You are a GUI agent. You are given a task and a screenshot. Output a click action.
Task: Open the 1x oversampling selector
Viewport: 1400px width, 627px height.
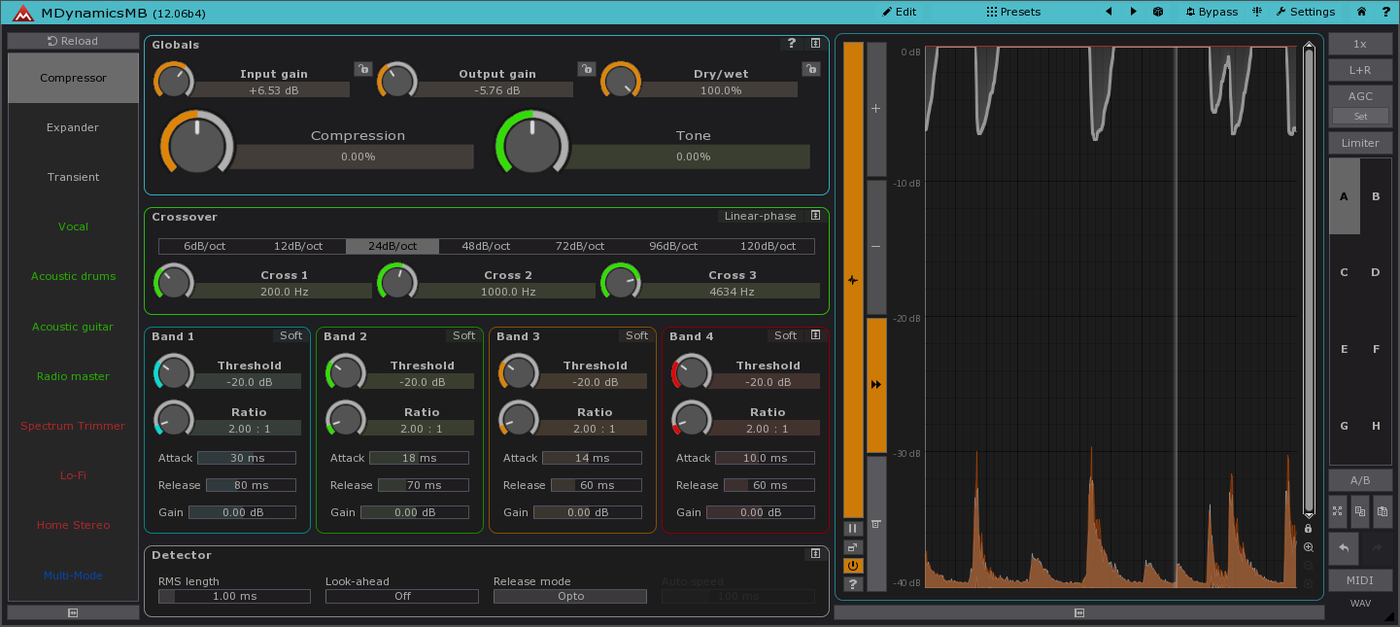coord(1360,44)
